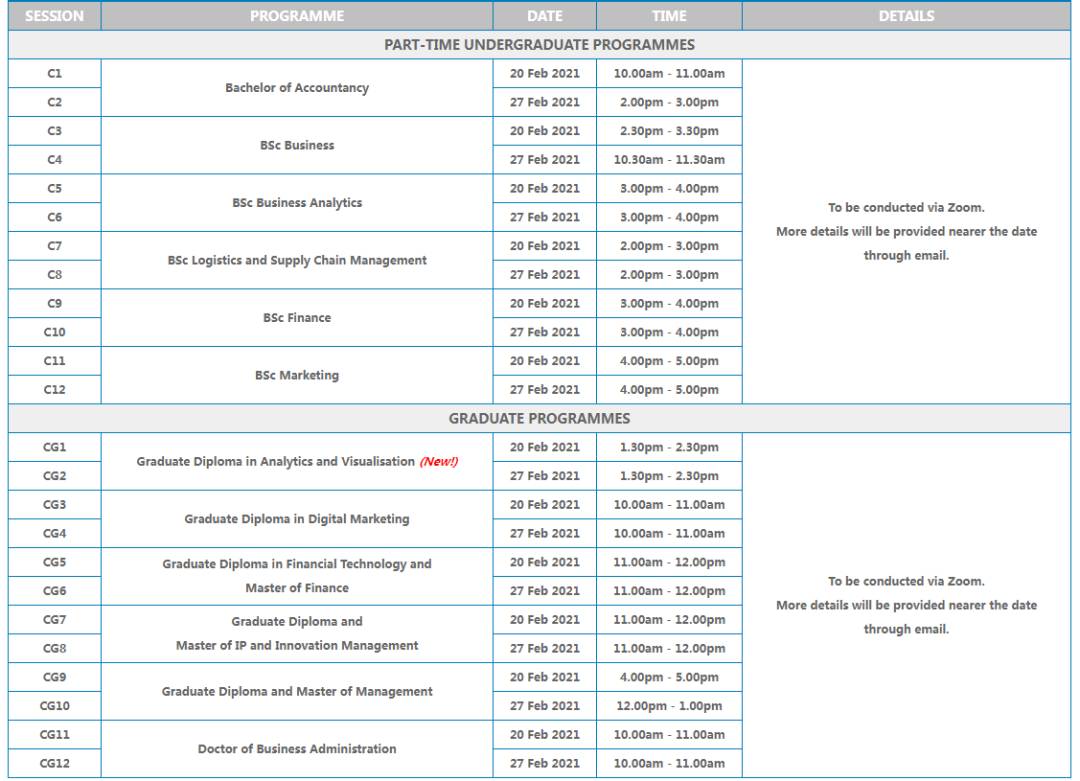Click the 10.30am - 11.30am time slot

pos(669,160)
